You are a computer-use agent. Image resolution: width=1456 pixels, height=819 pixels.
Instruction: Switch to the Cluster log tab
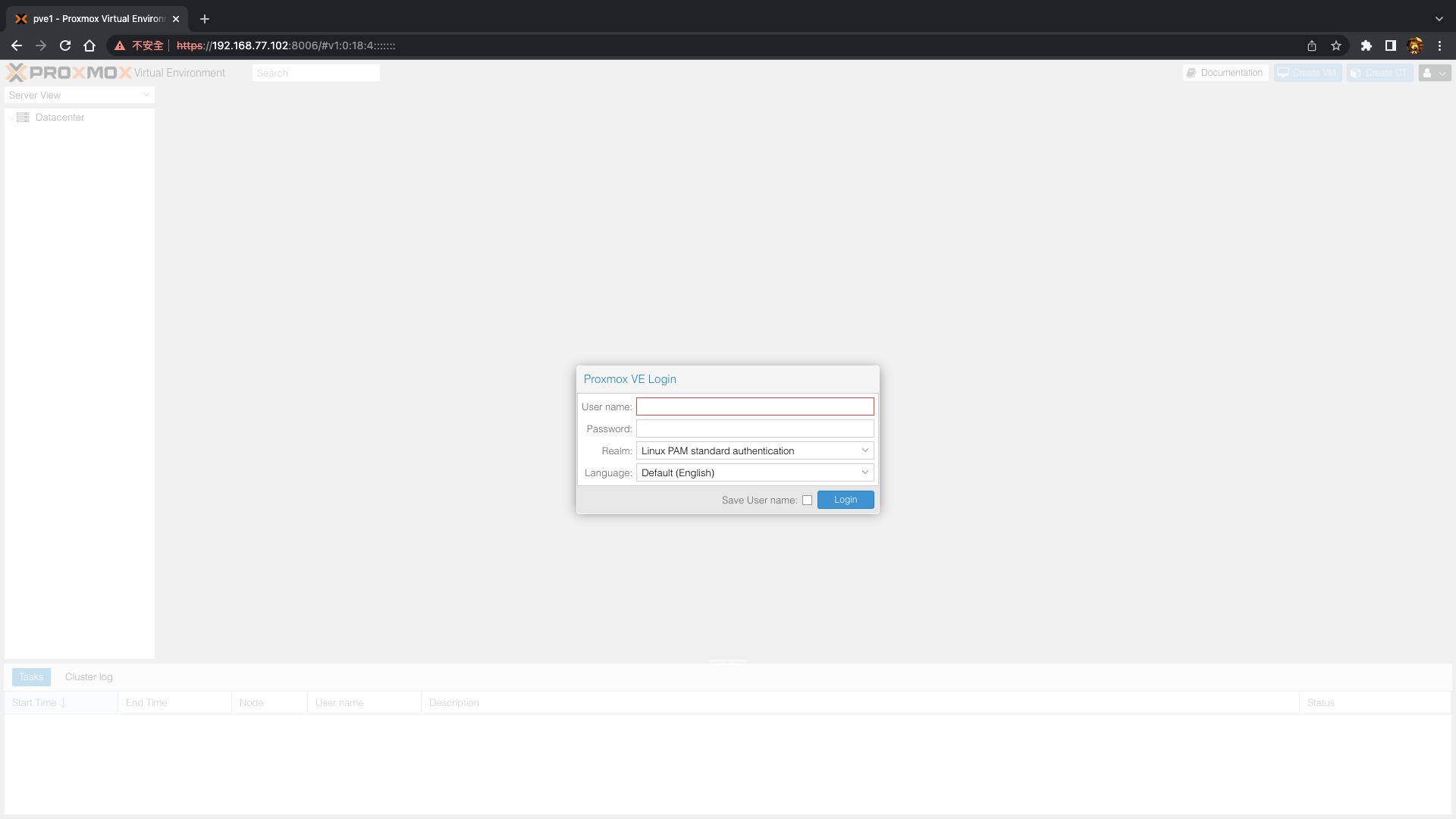(89, 677)
